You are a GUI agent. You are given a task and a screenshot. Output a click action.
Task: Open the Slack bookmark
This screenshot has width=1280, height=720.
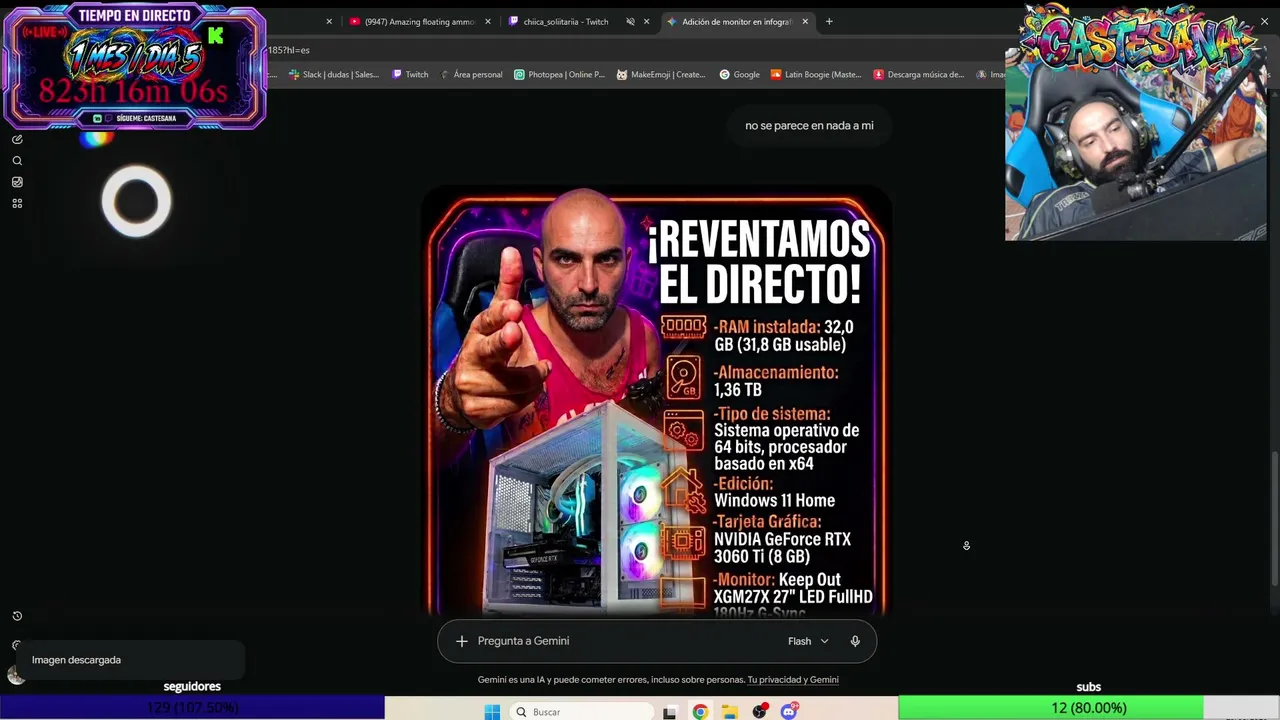[334, 74]
